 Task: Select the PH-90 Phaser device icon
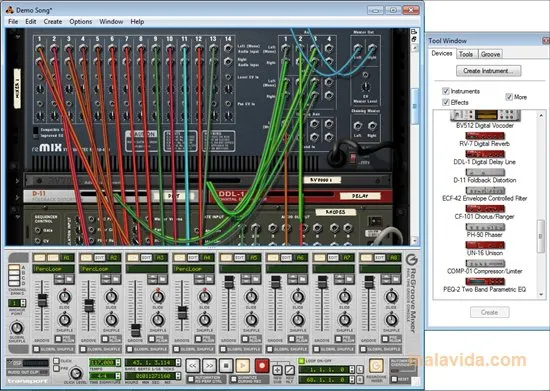tap(485, 227)
